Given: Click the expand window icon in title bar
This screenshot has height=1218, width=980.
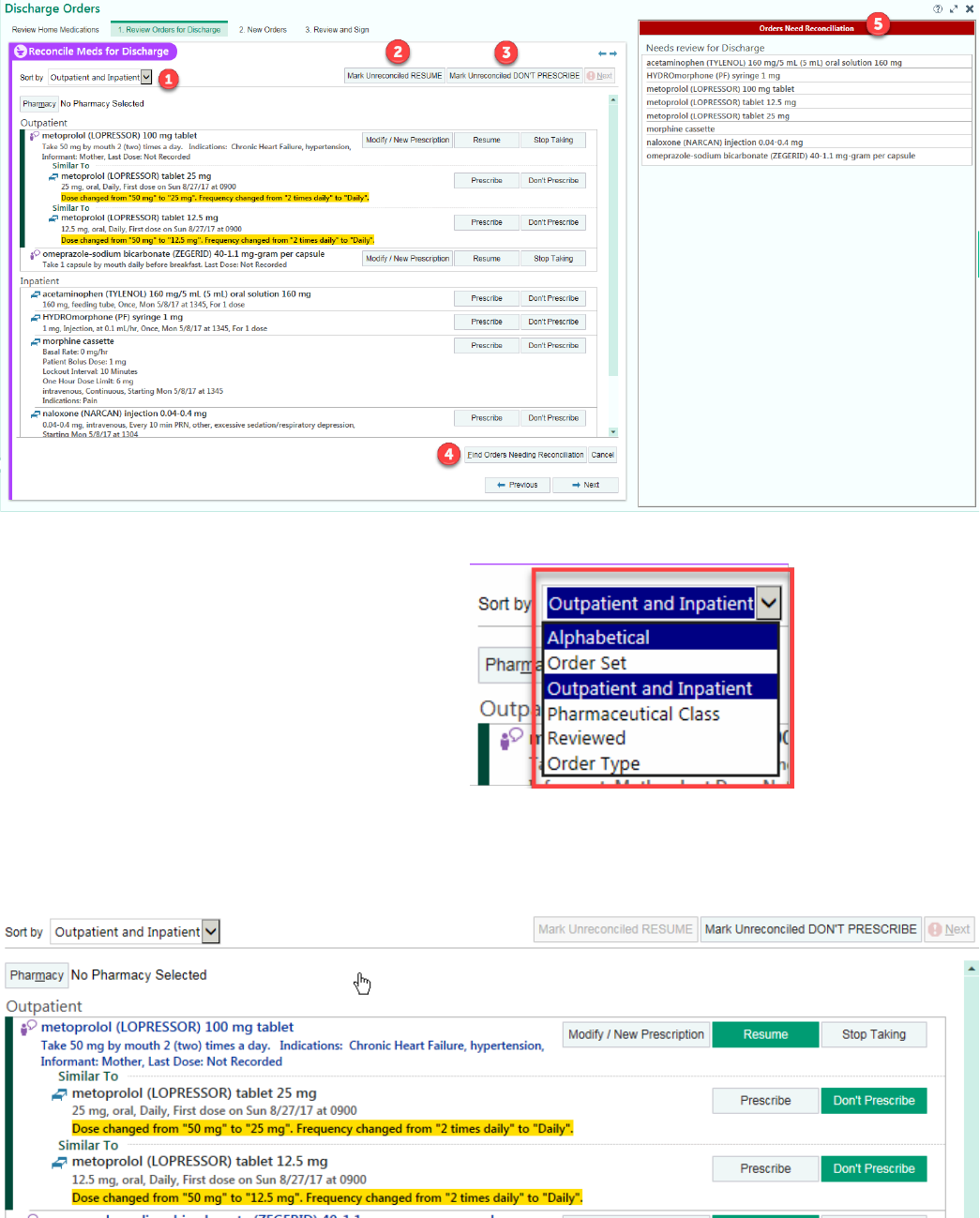Looking at the screenshot, I should pos(954,8).
